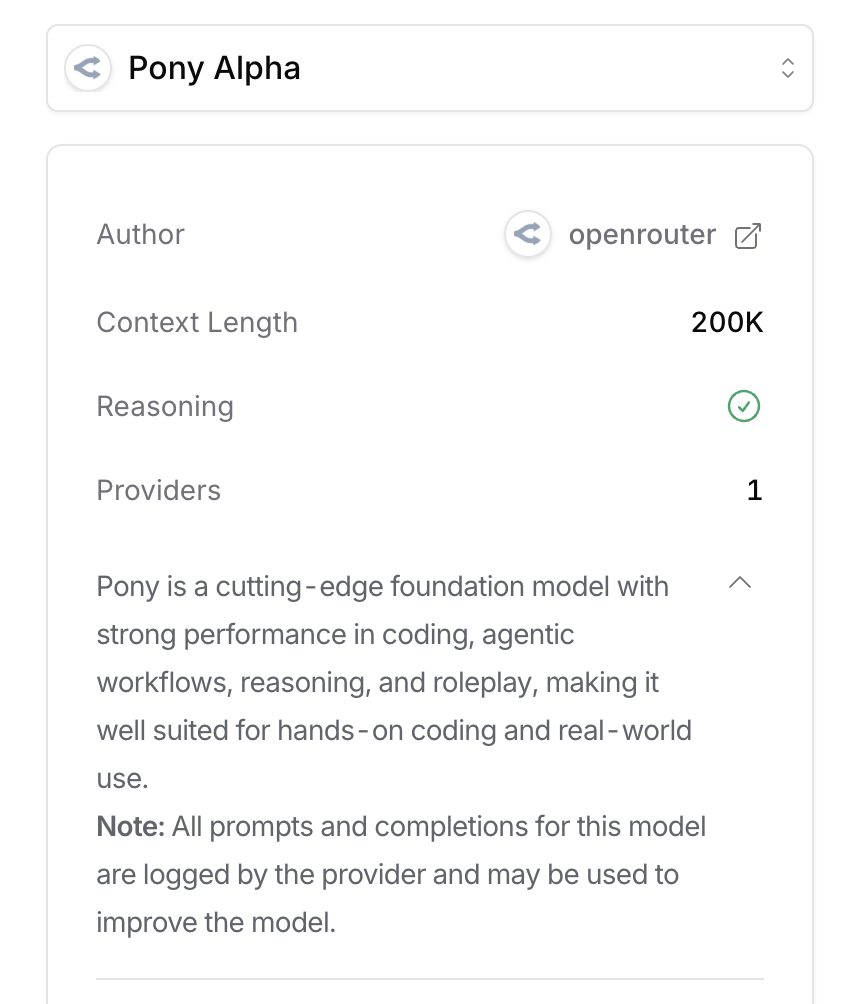
Task: Click the circular OpenRouter badge next to Pony Alpha
Action: [88, 68]
